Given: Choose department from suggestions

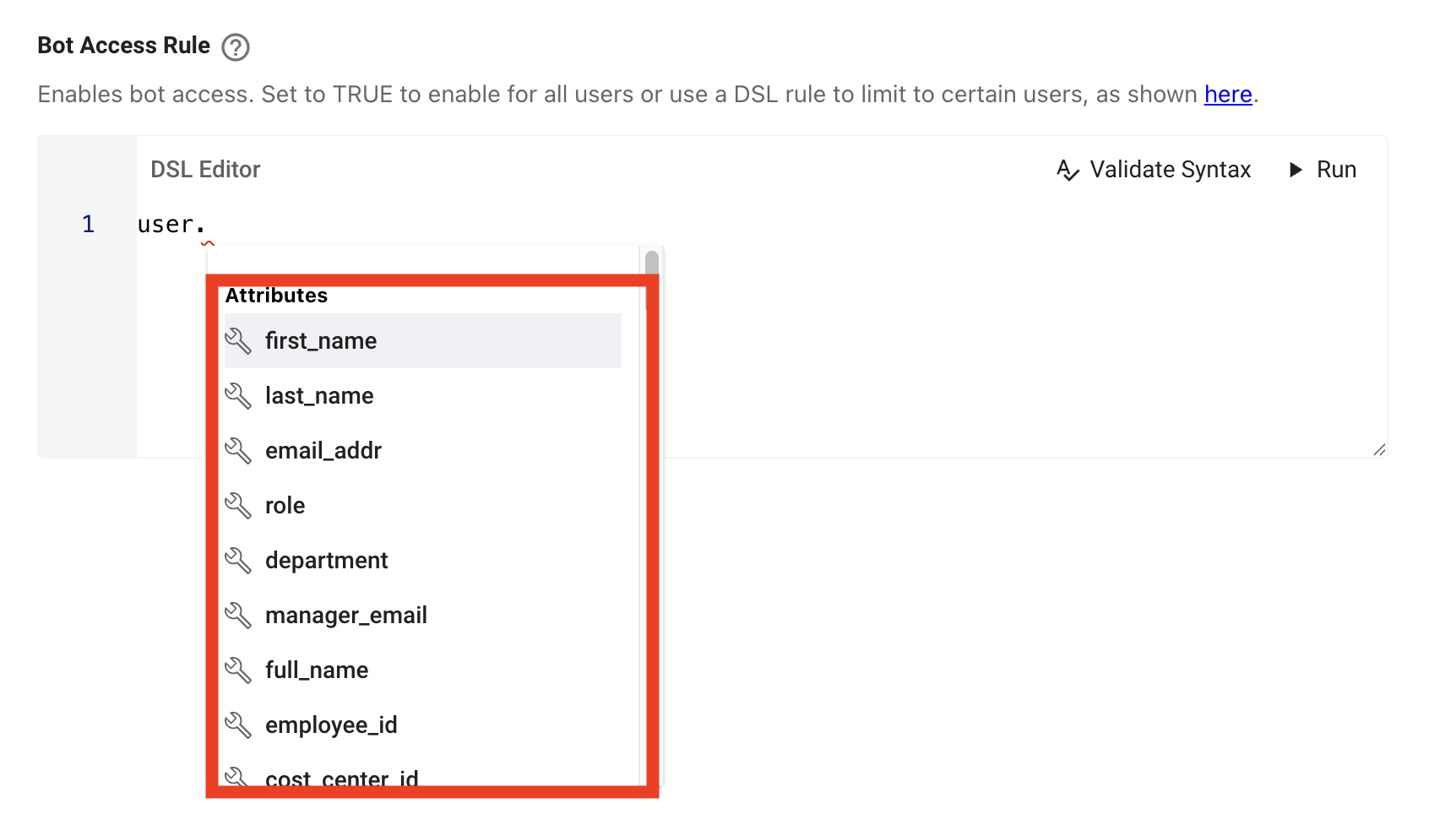Looking at the screenshot, I should tap(327, 561).
